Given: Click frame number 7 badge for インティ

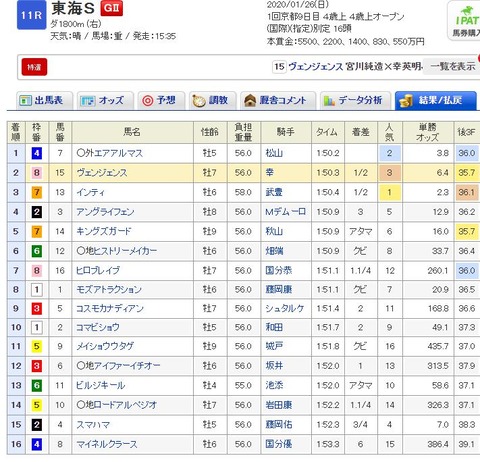Looking at the screenshot, I should point(37,192).
